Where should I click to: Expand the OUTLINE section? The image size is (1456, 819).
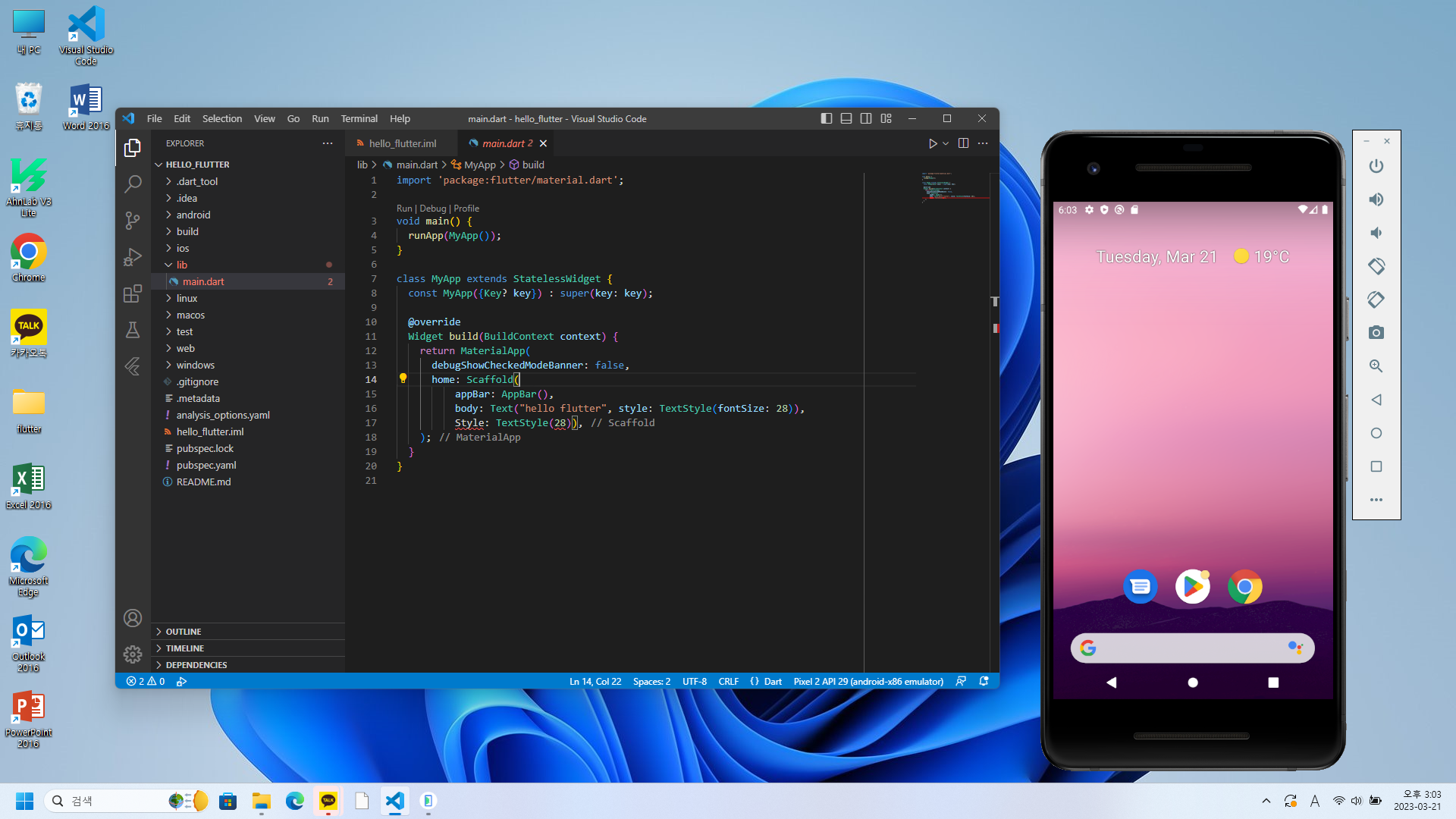click(x=248, y=632)
